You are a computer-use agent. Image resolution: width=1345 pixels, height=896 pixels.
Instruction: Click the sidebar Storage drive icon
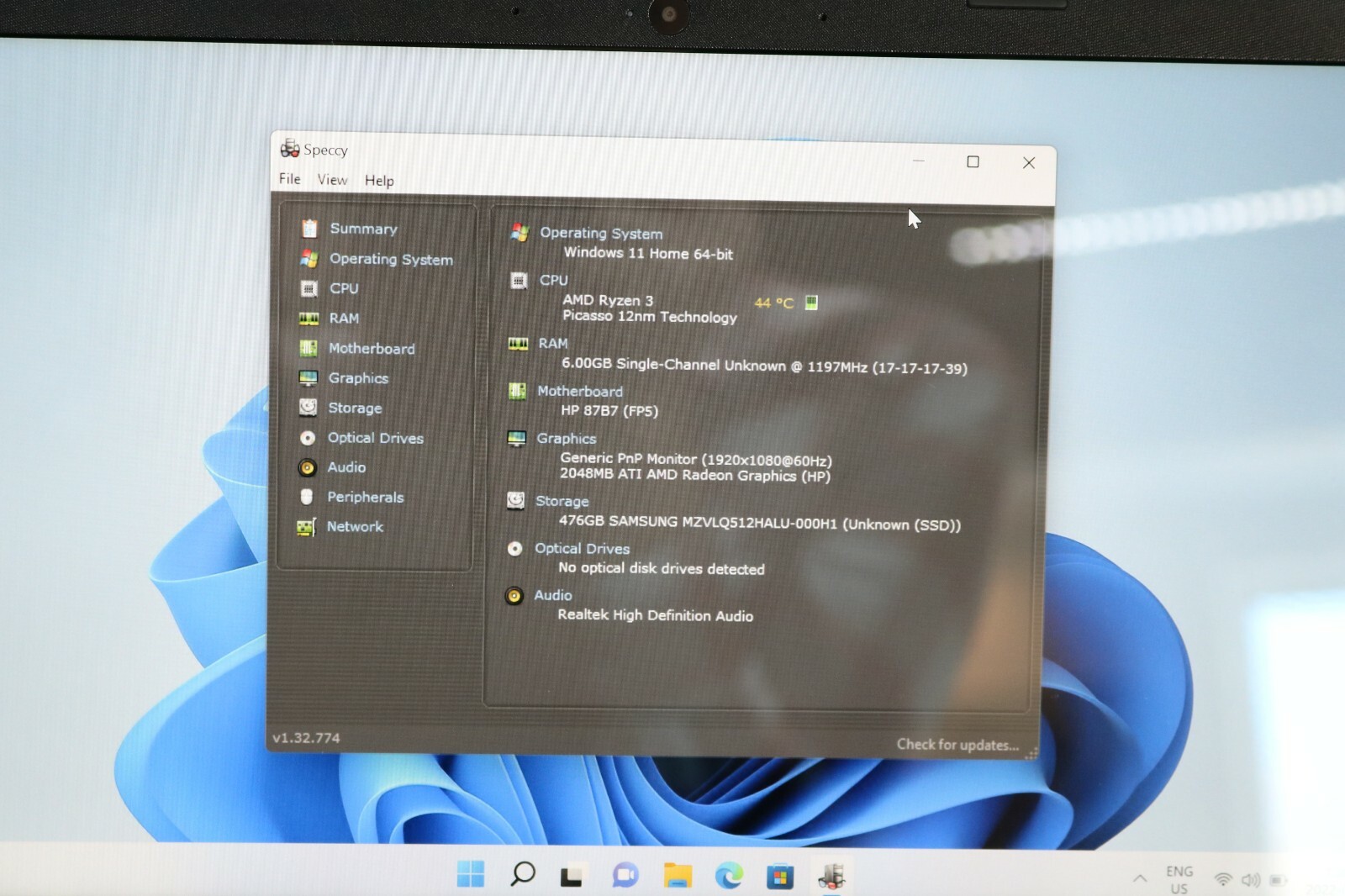click(309, 408)
